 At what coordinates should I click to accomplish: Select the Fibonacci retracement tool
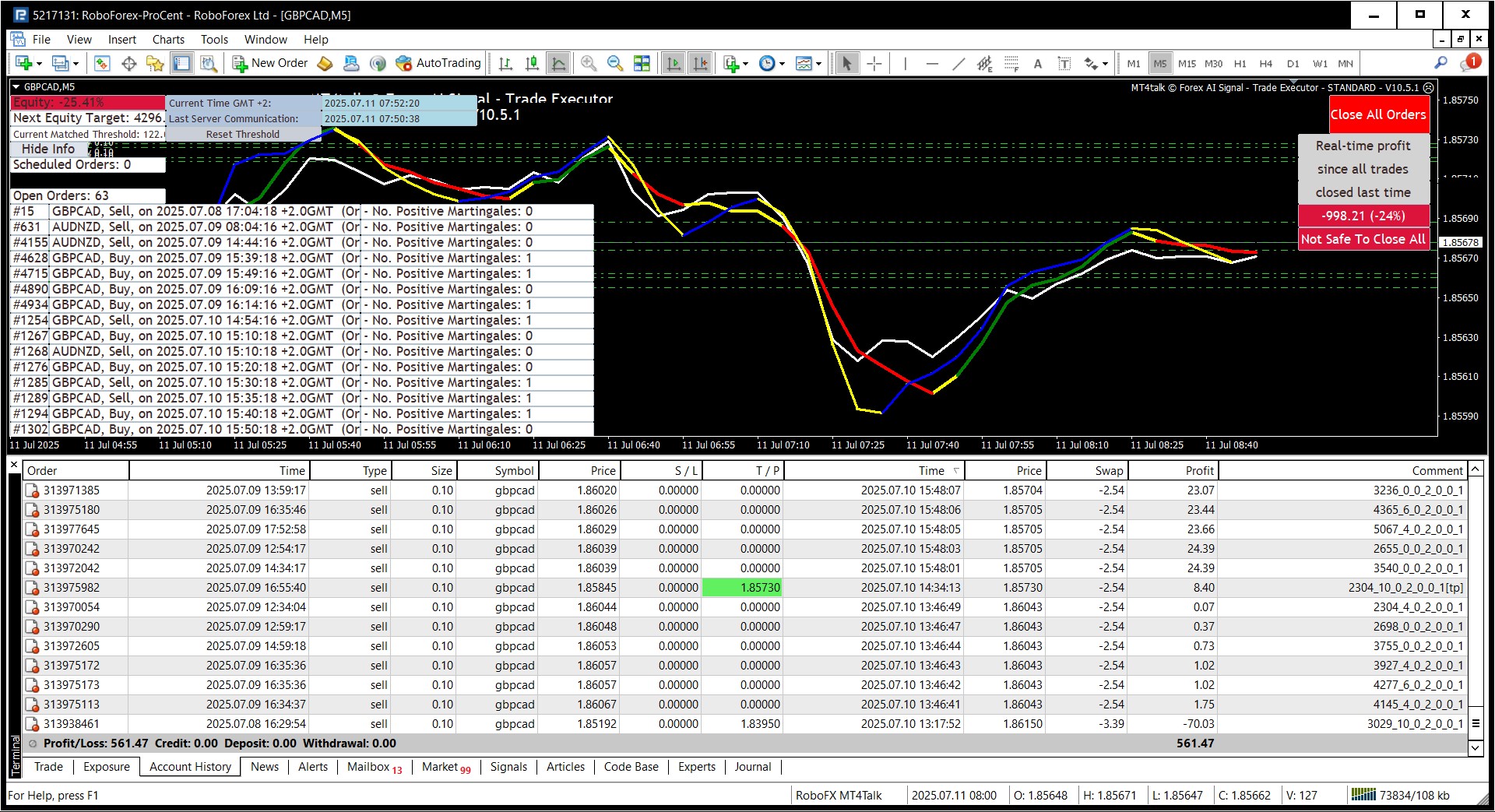(1011, 64)
